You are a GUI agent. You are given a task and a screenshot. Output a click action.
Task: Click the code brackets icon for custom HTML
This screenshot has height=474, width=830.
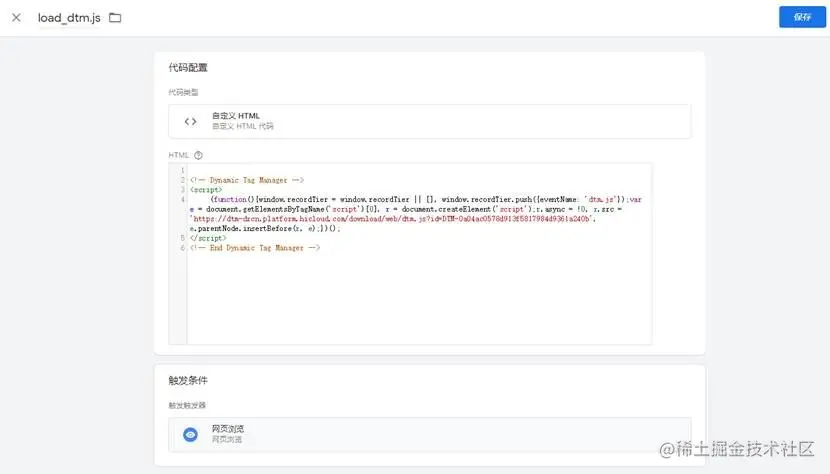click(x=191, y=121)
